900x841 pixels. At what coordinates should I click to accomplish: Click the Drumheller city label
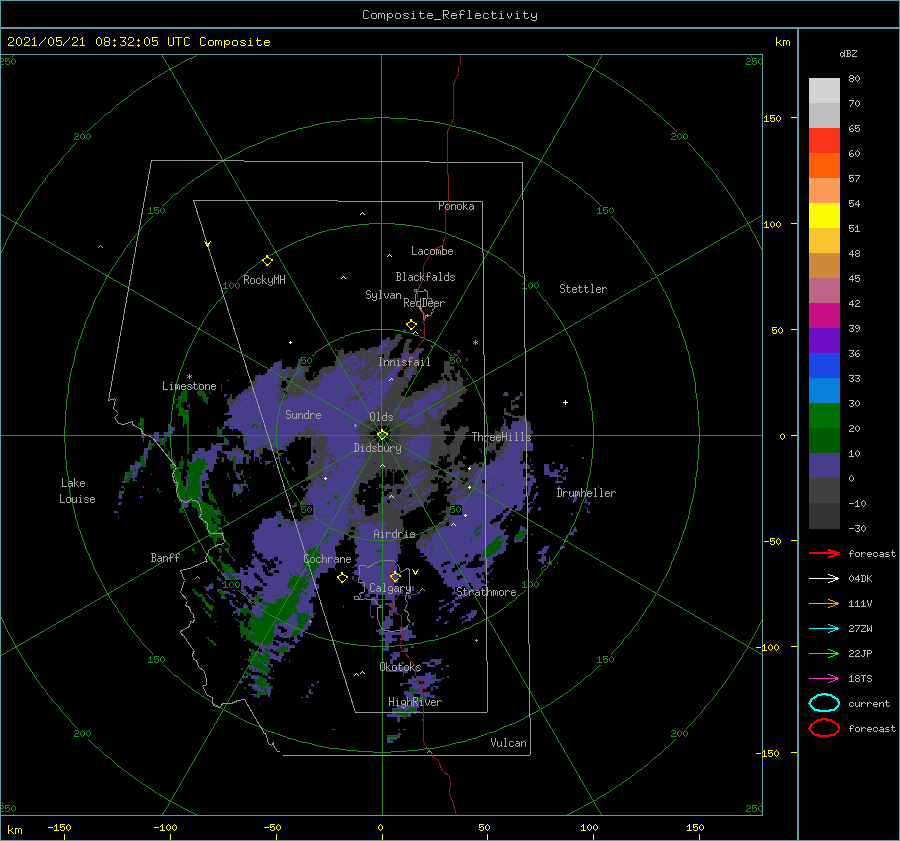pyautogui.click(x=586, y=493)
